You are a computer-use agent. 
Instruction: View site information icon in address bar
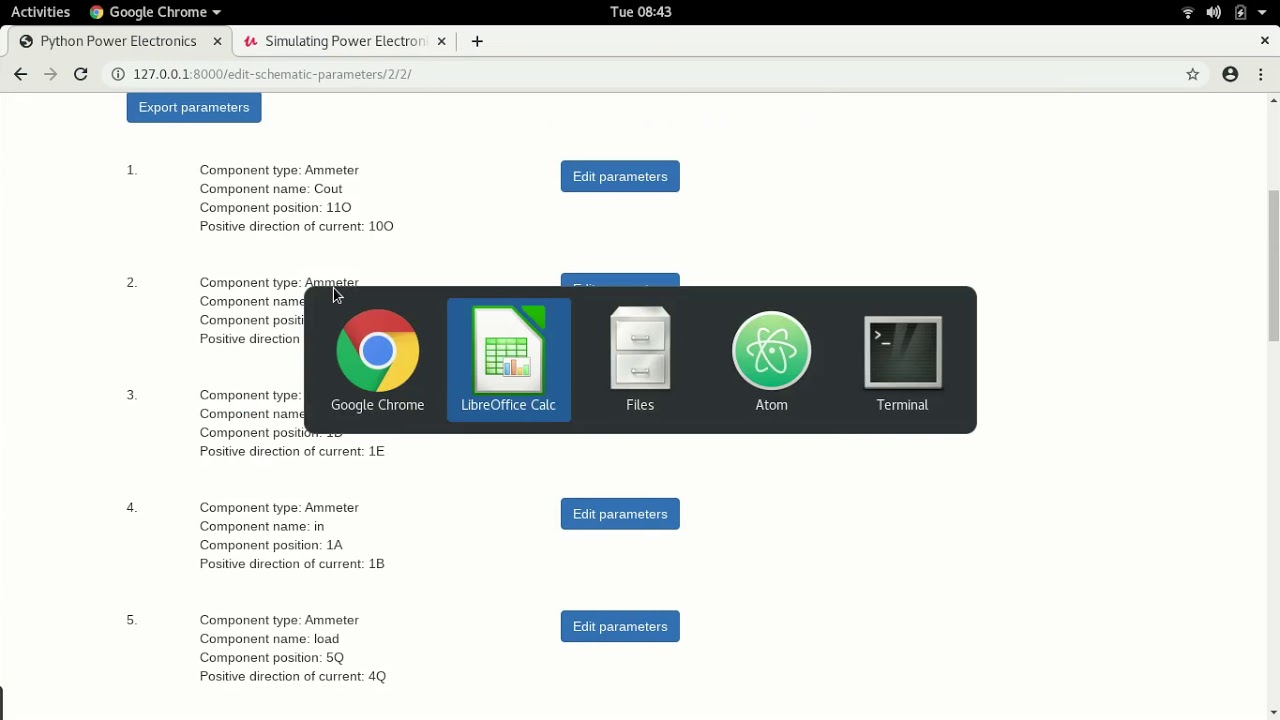pos(118,74)
